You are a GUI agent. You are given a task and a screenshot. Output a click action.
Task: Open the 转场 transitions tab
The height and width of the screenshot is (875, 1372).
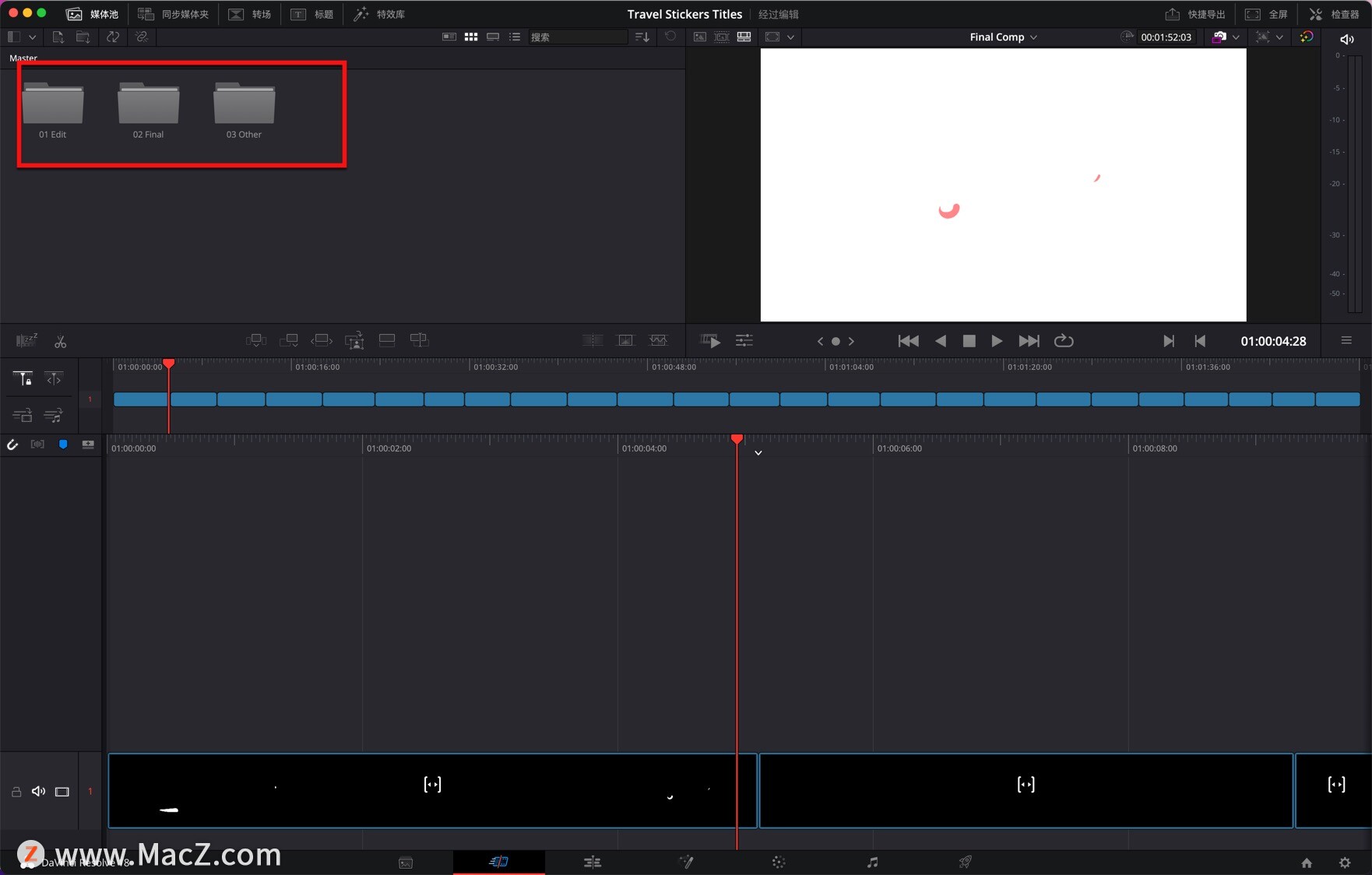(249, 14)
